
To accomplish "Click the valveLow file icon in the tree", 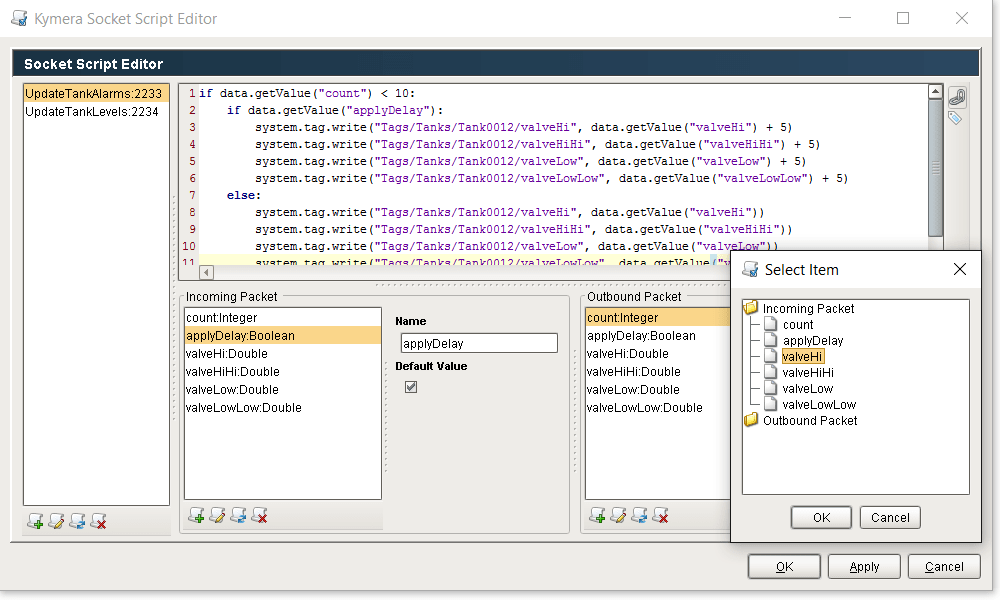I will (x=770, y=388).
